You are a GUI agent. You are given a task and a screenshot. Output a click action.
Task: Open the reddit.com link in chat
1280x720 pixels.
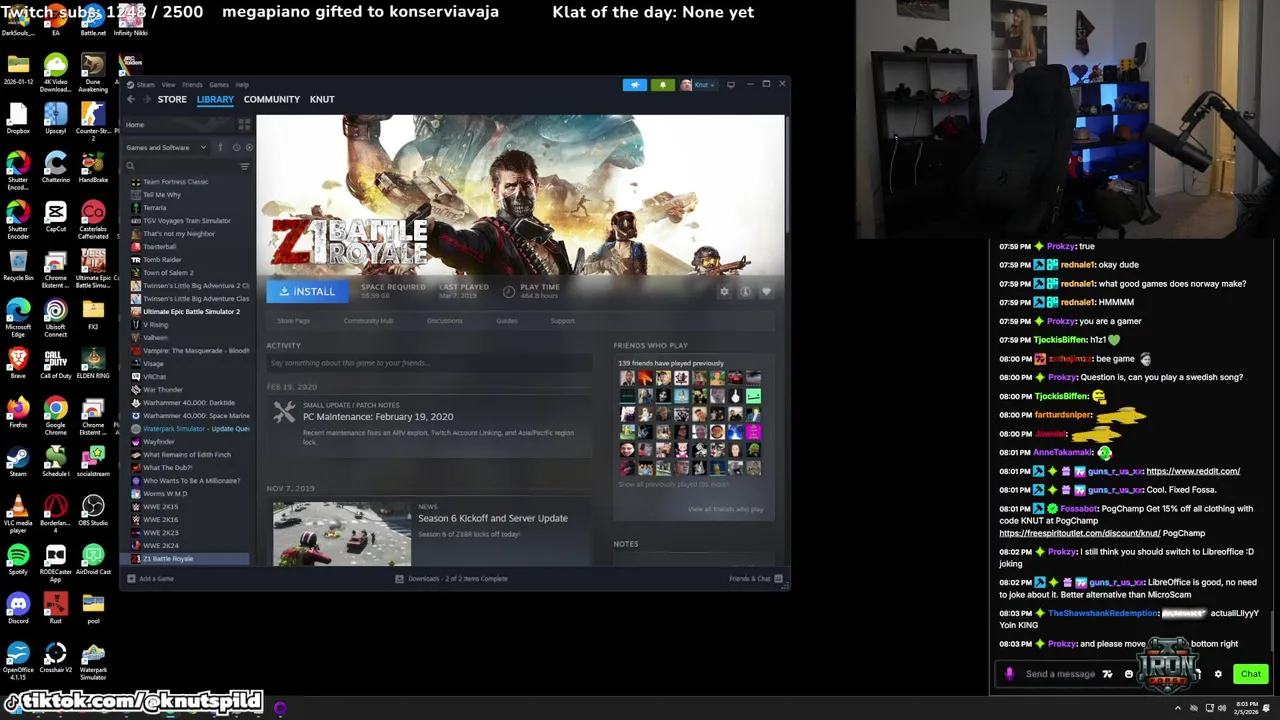pyautogui.click(x=1193, y=471)
